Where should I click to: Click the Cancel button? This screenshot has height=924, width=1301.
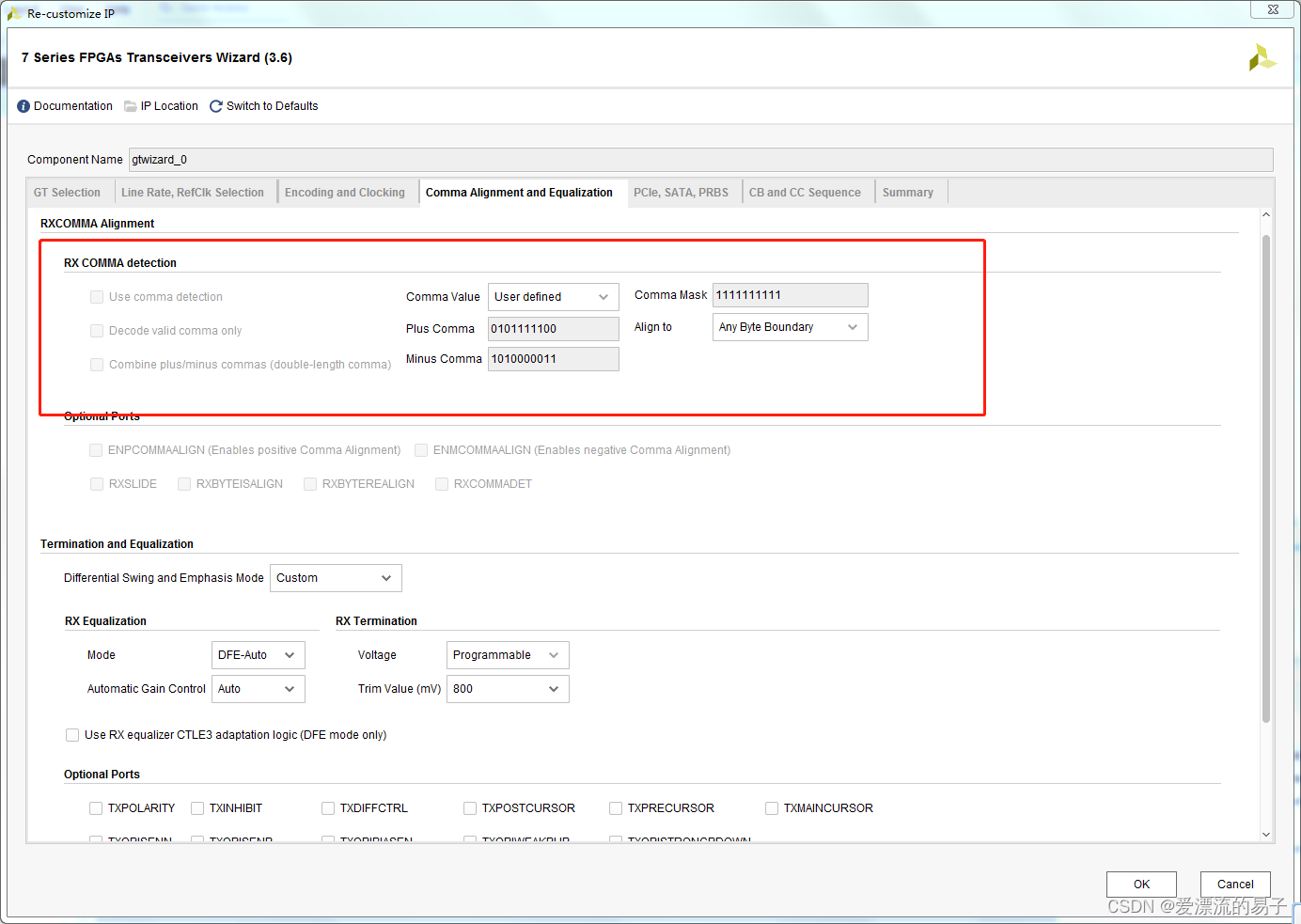[x=1235, y=885]
